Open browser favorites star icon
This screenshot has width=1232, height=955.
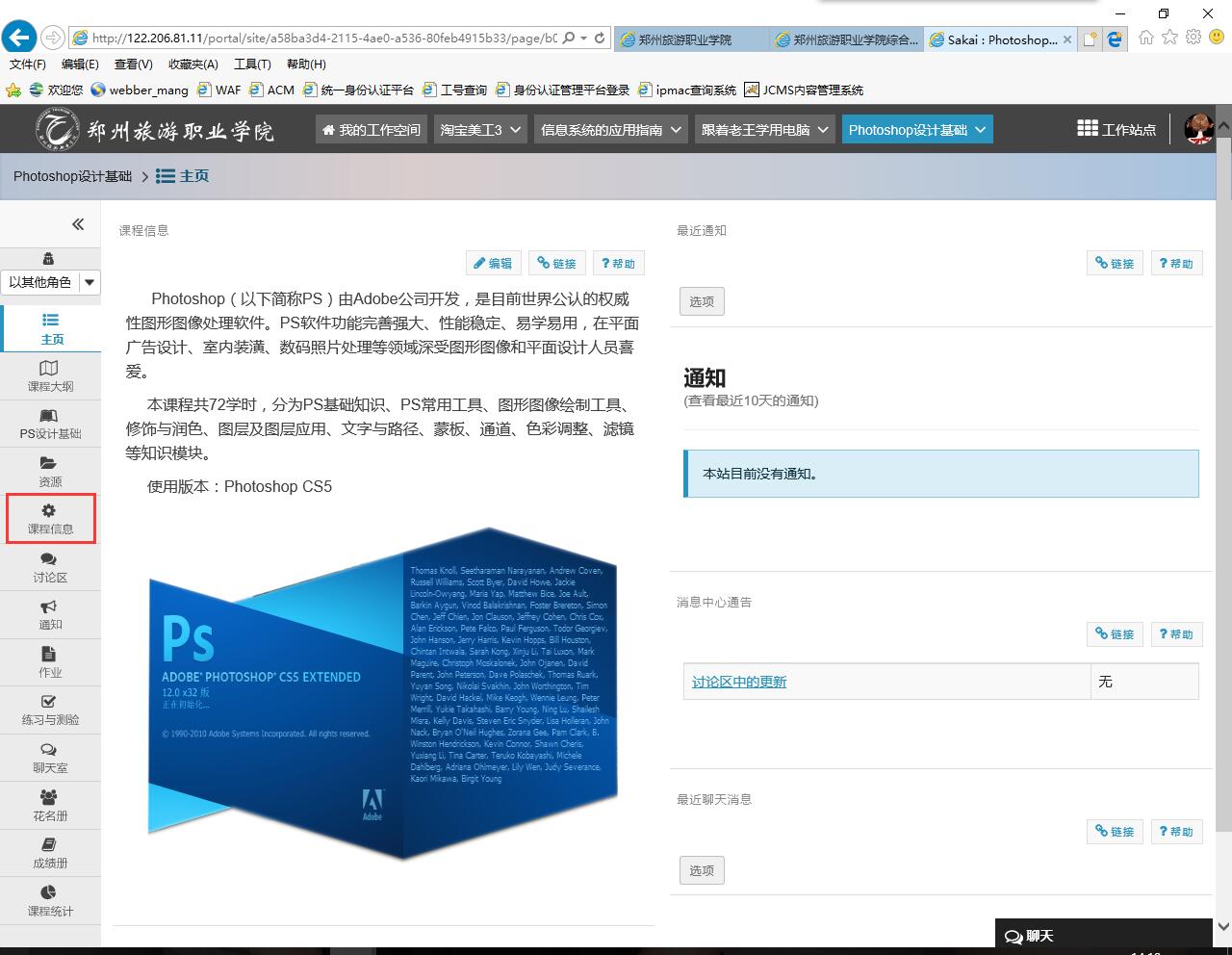(x=1169, y=38)
